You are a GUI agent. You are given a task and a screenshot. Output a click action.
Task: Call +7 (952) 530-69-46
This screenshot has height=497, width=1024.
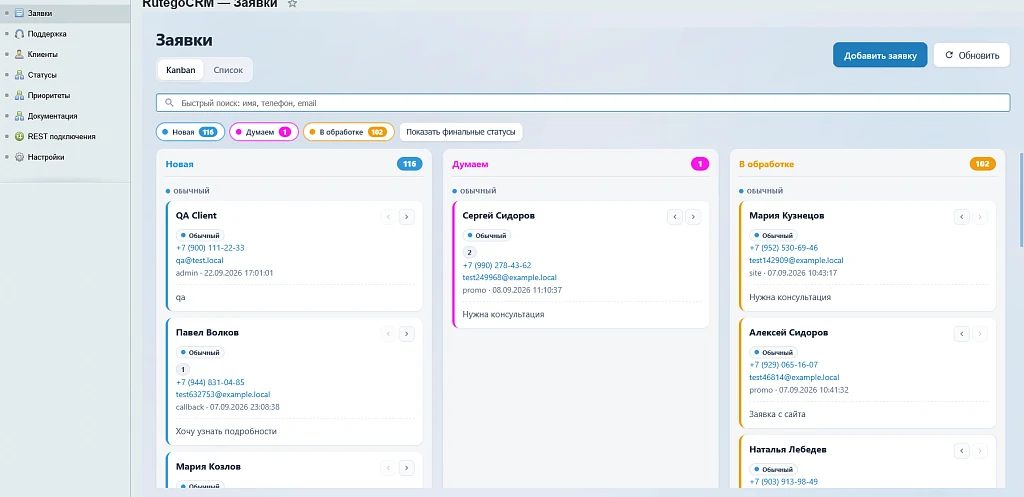coord(784,248)
